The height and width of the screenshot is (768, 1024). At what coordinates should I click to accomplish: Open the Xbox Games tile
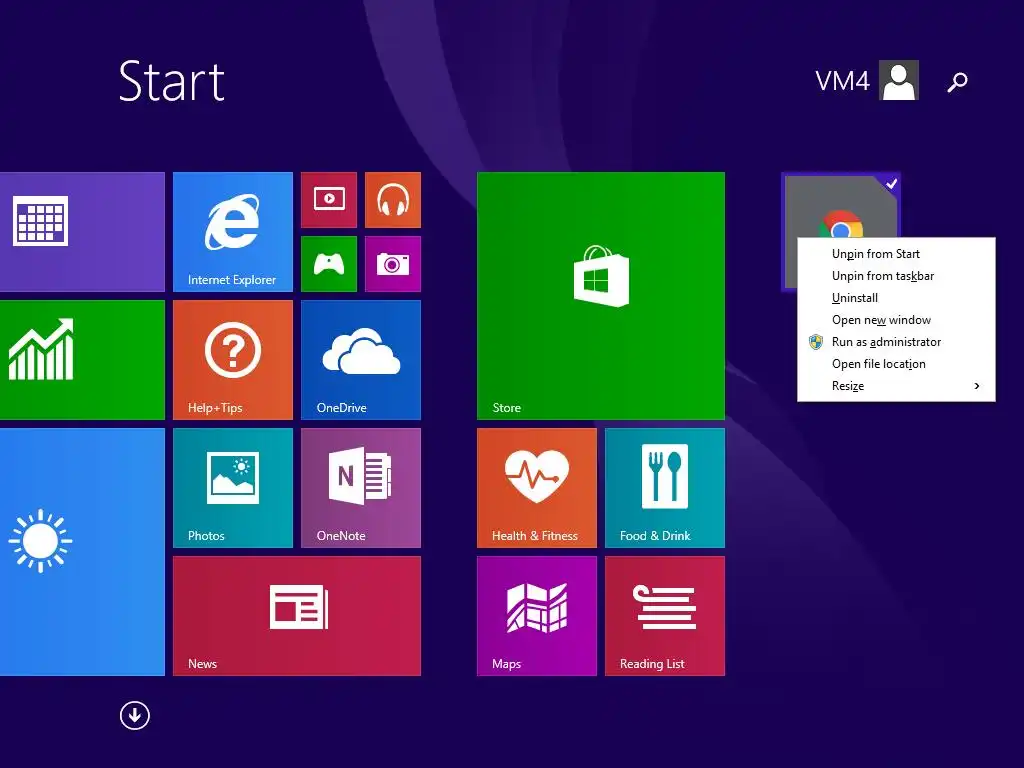[x=329, y=264]
